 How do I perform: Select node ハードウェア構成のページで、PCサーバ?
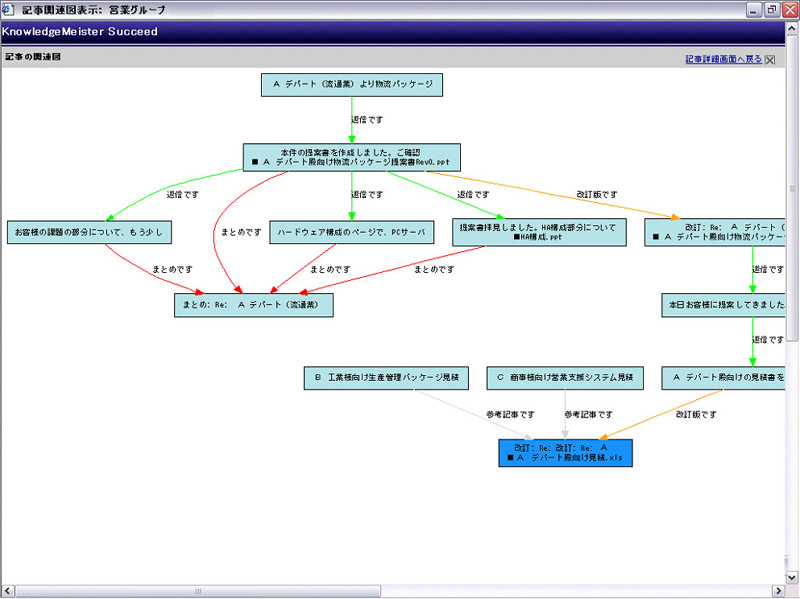point(352,232)
